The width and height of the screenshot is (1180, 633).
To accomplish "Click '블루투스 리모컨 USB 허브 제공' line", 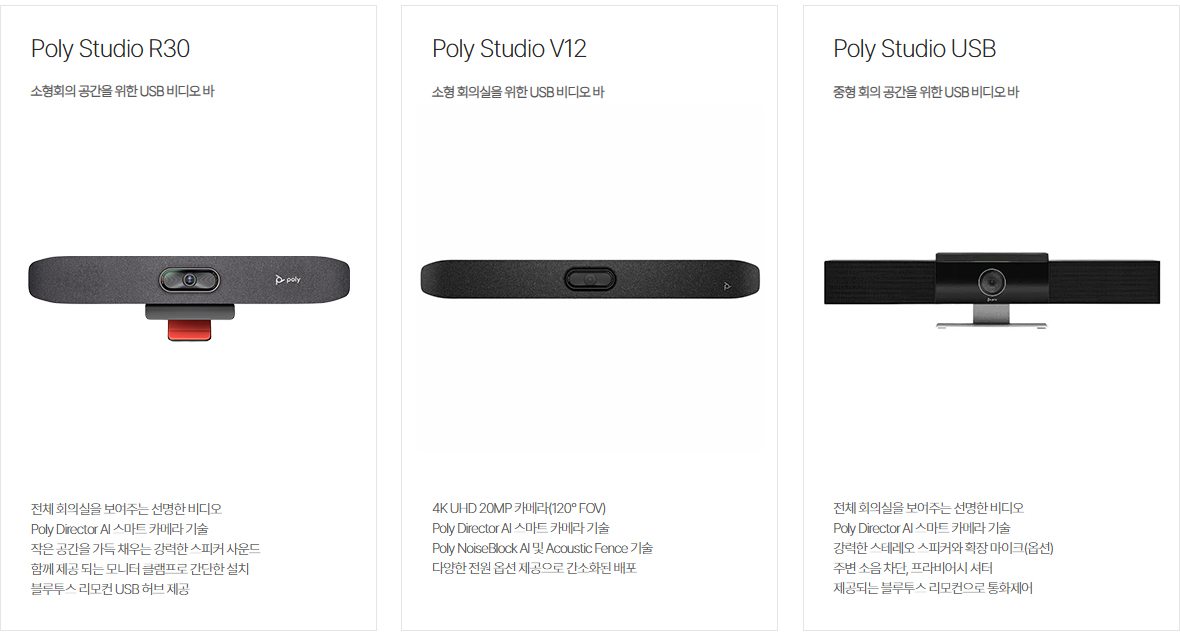I will [x=110, y=589].
